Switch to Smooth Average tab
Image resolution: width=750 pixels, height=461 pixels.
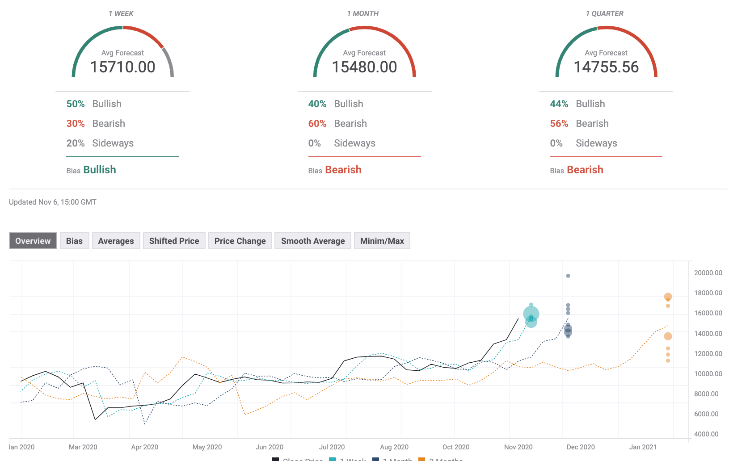313,241
